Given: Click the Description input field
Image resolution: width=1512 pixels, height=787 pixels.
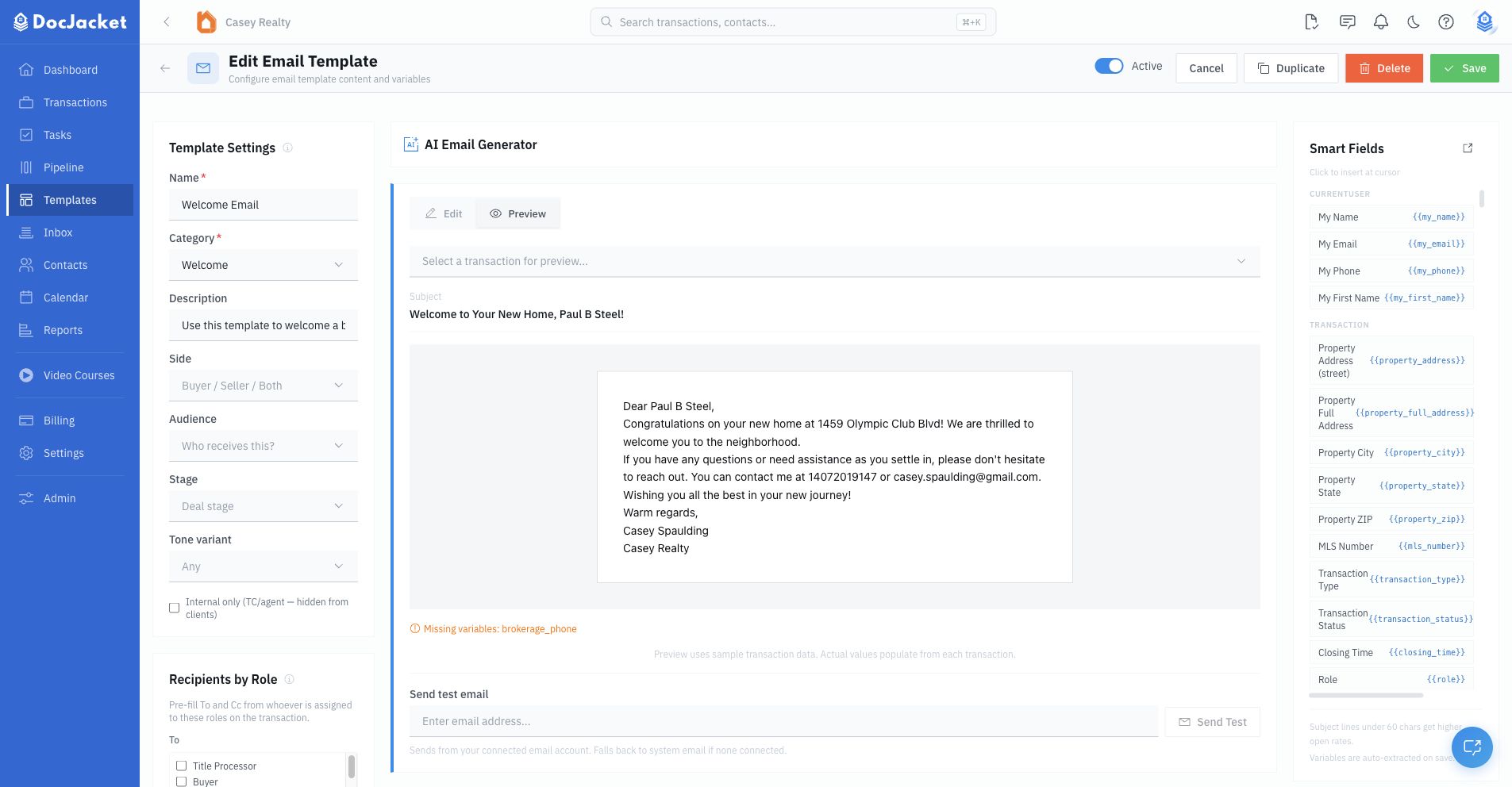Looking at the screenshot, I should point(264,325).
